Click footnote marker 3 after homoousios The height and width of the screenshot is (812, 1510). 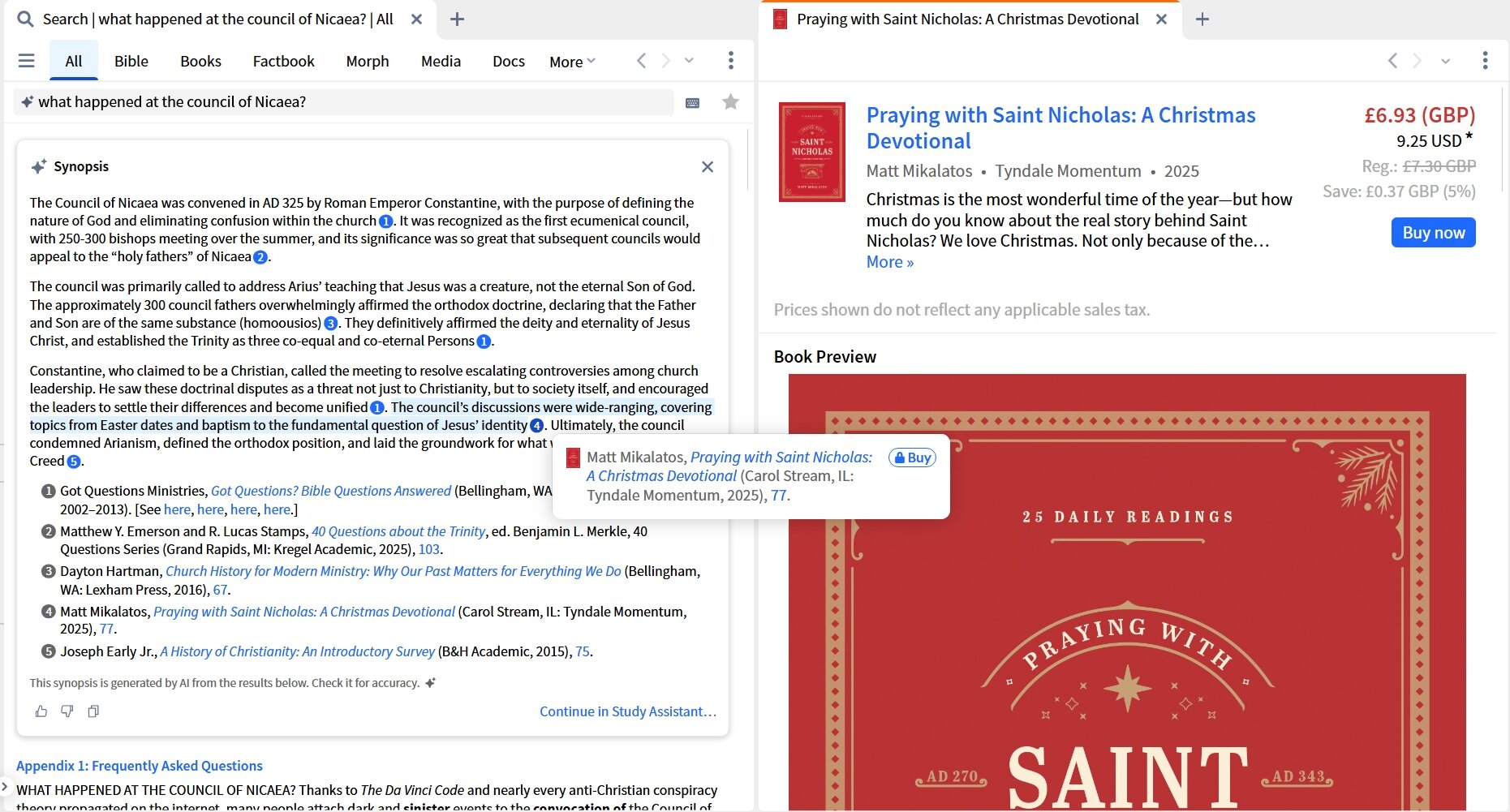(x=331, y=324)
